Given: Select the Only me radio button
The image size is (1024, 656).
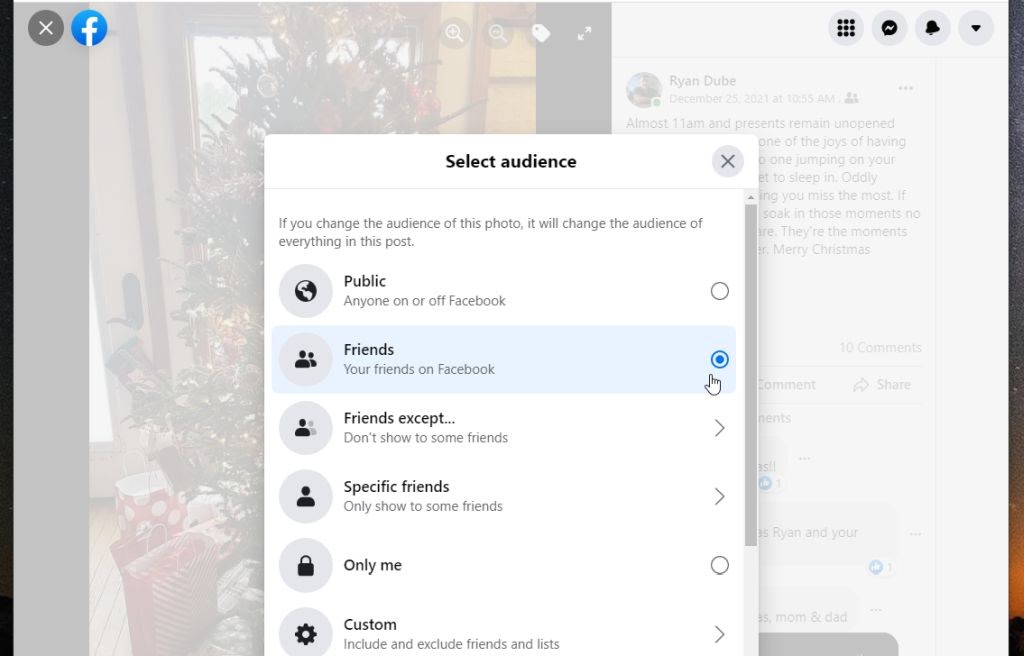Looking at the screenshot, I should coord(720,565).
